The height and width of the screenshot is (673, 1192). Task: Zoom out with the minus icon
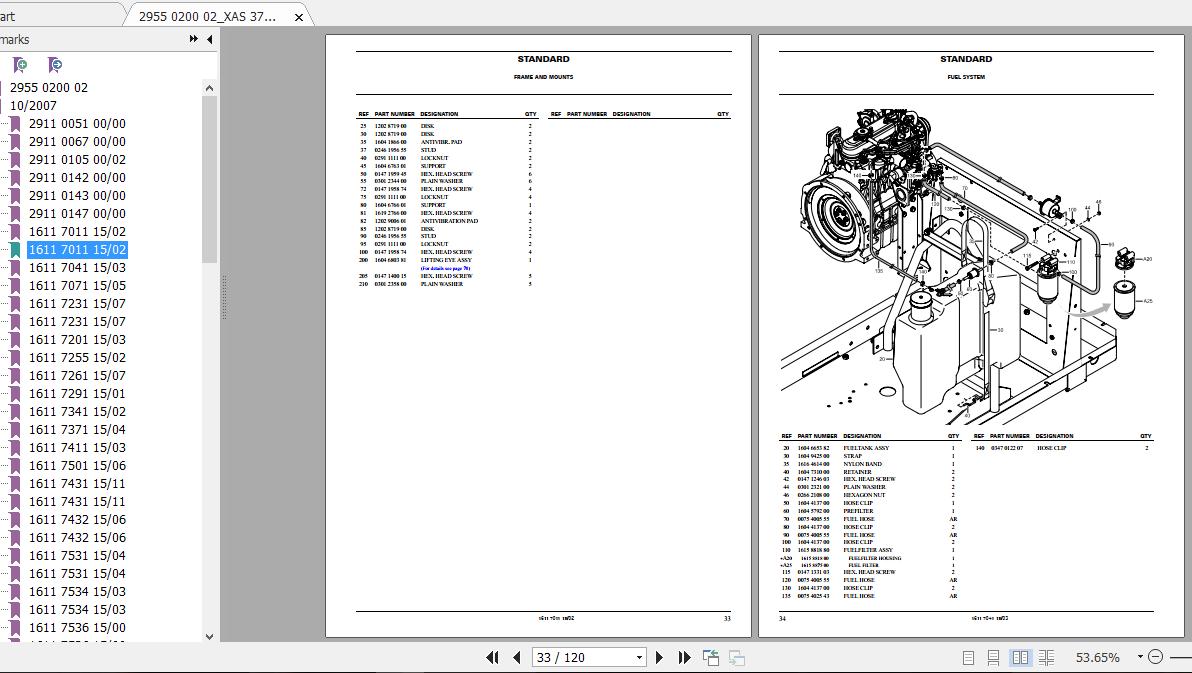click(x=1155, y=657)
